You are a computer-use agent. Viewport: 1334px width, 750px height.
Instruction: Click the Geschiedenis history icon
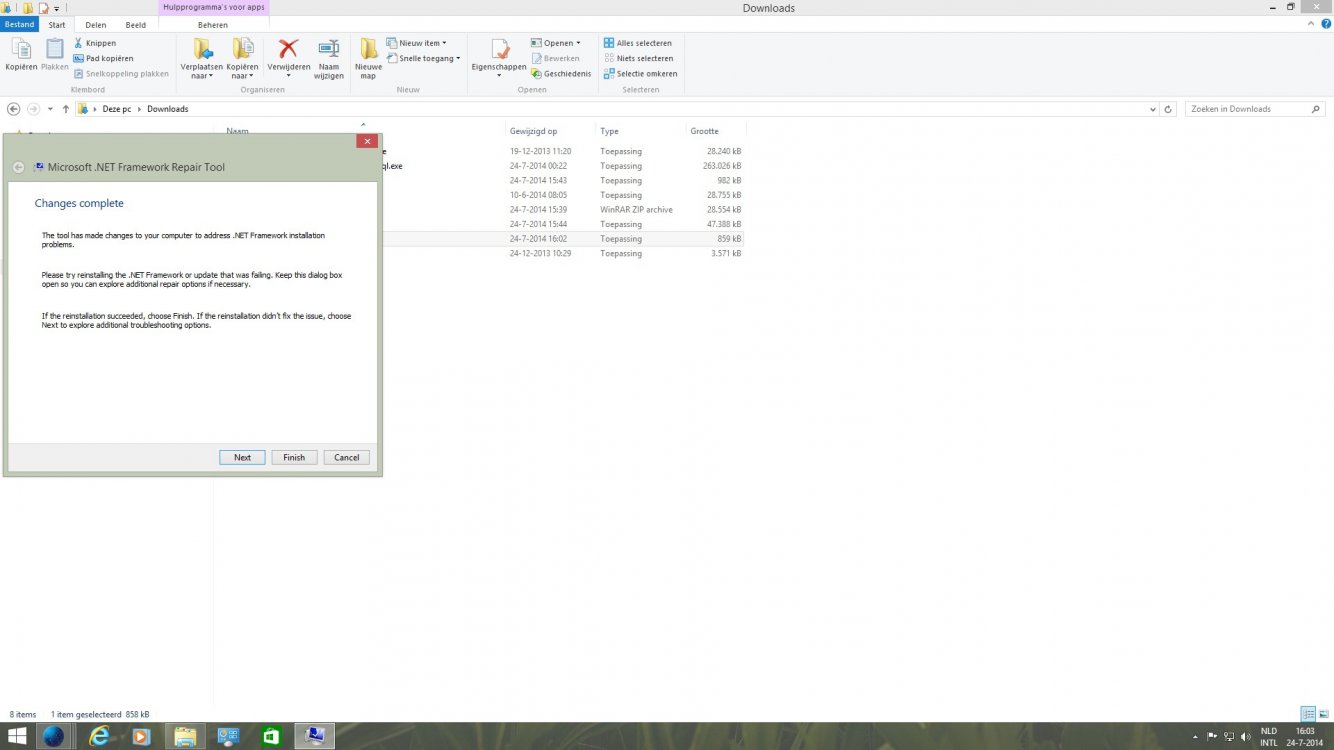pyautogui.click(x=537, y=73)
